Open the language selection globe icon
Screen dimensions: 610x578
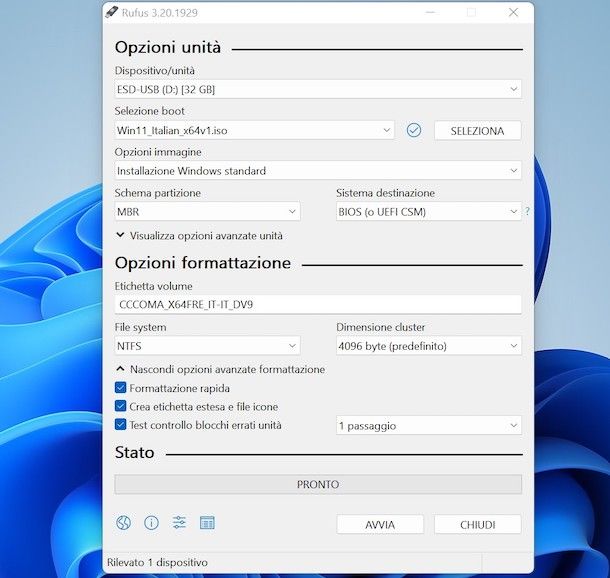tap(123, 523)
